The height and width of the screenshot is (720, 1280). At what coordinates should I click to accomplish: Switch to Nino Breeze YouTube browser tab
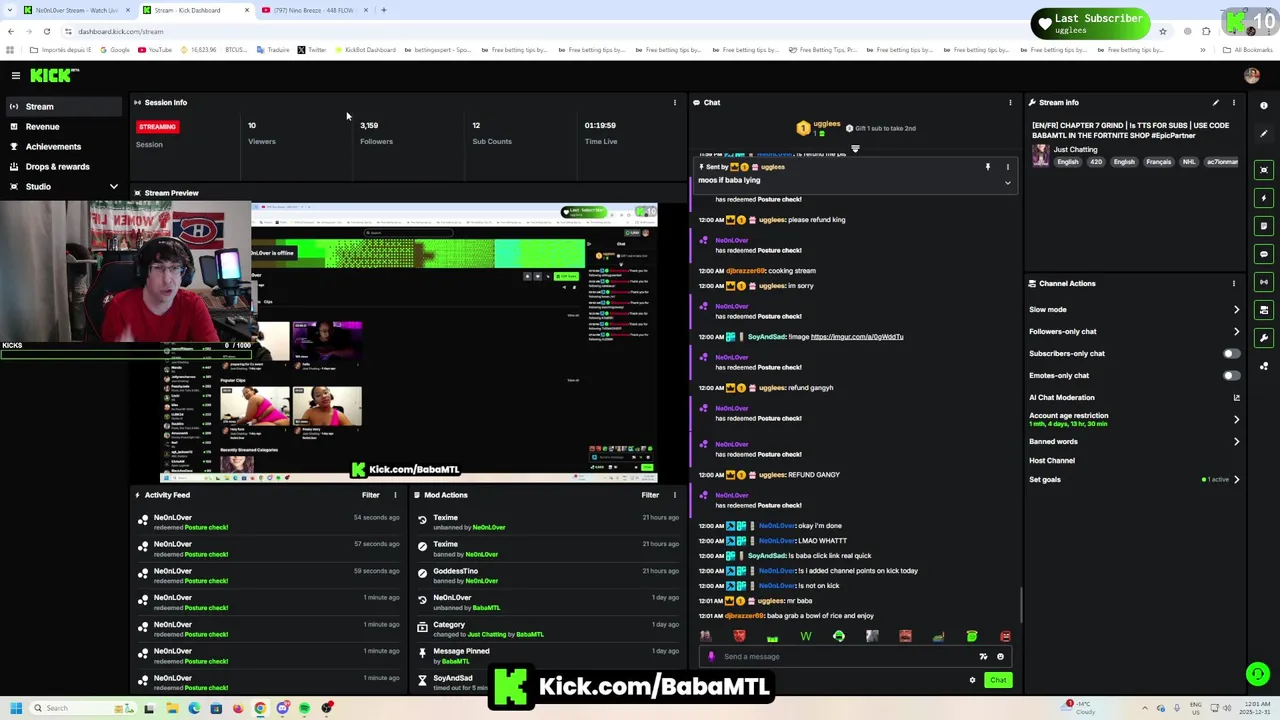pyautogui.click(x=314, y=10)
